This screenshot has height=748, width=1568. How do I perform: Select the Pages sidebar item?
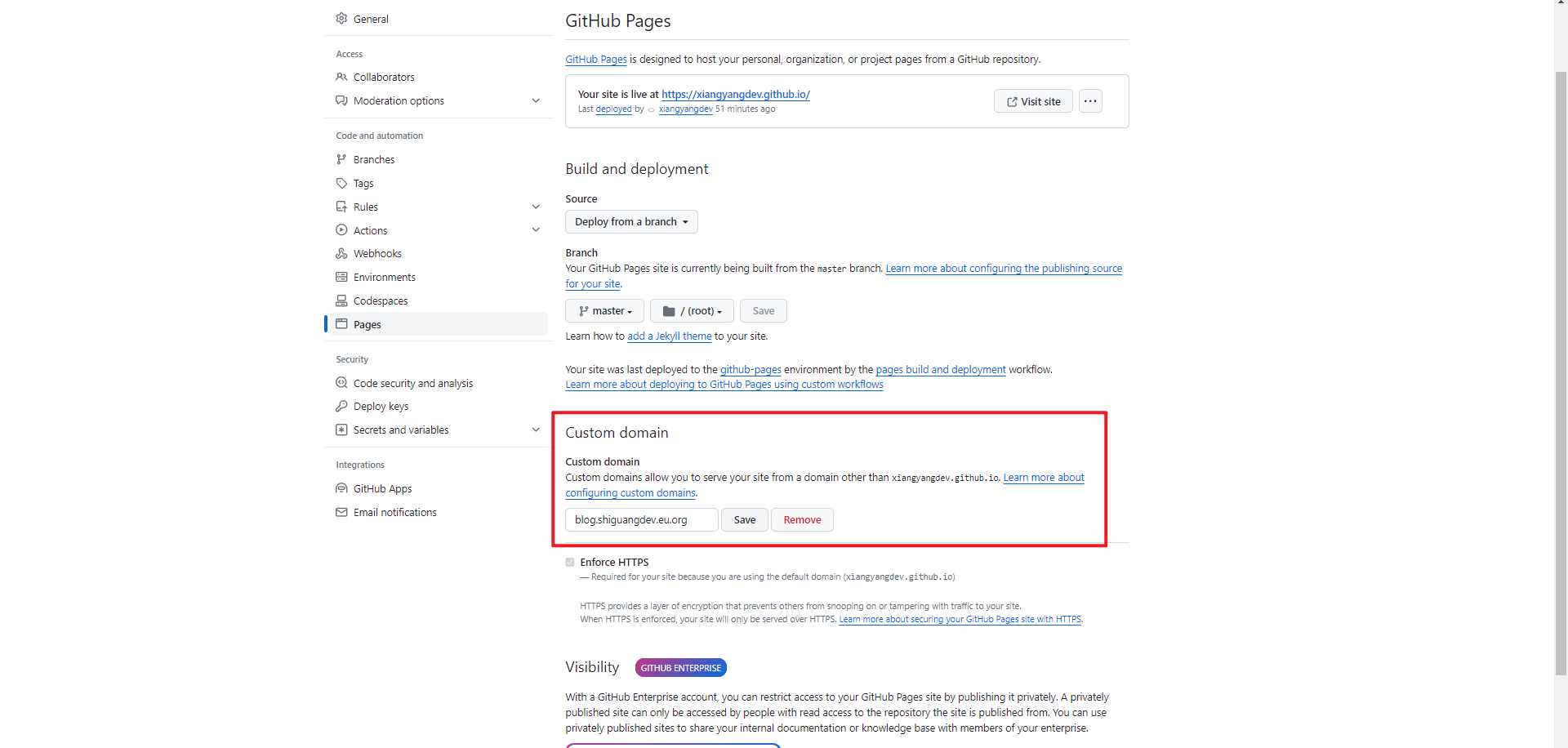(x=437, y=324)
